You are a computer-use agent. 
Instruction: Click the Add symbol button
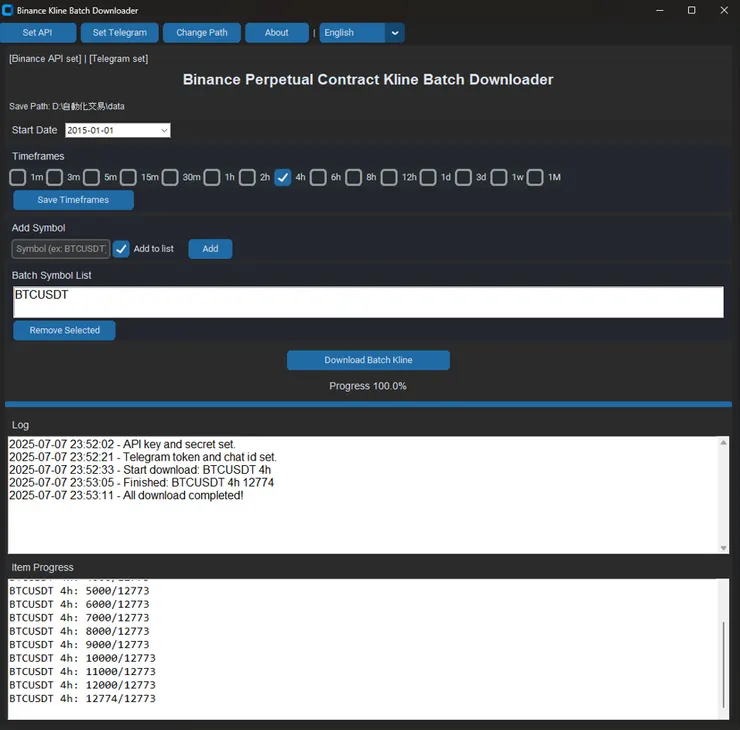tap(210, 249)
